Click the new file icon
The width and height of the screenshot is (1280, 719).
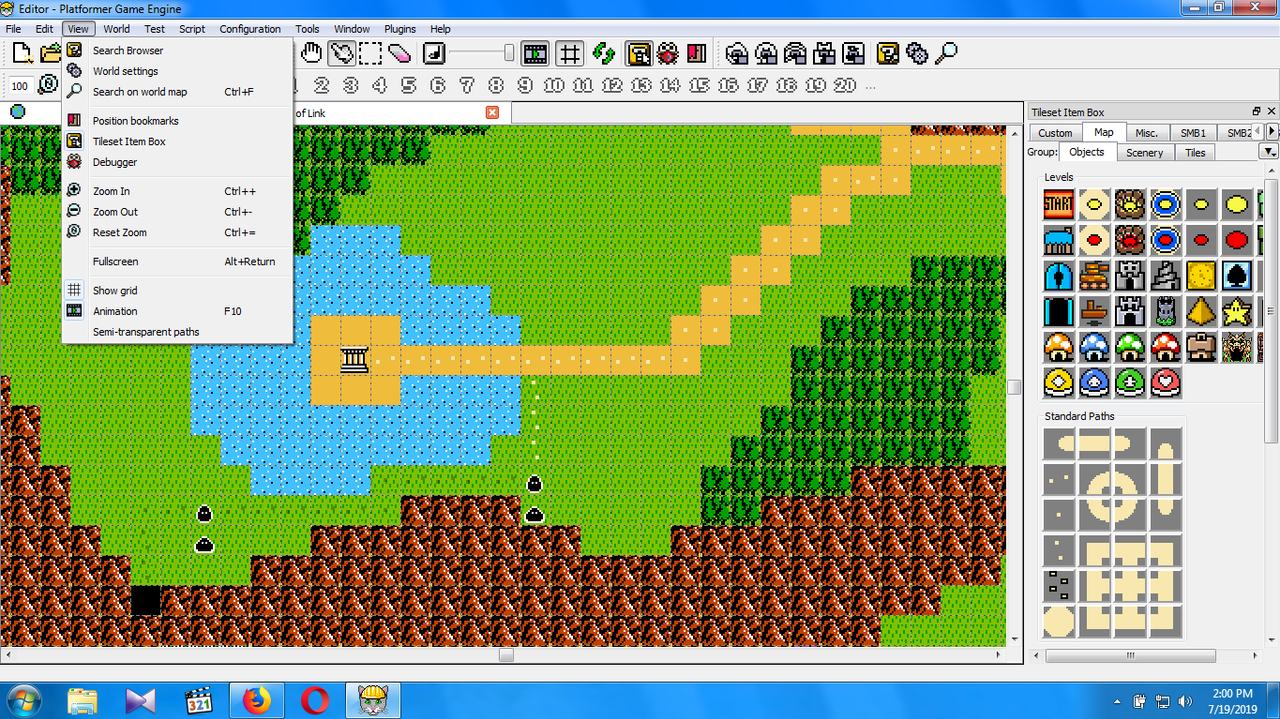point(22,53)
